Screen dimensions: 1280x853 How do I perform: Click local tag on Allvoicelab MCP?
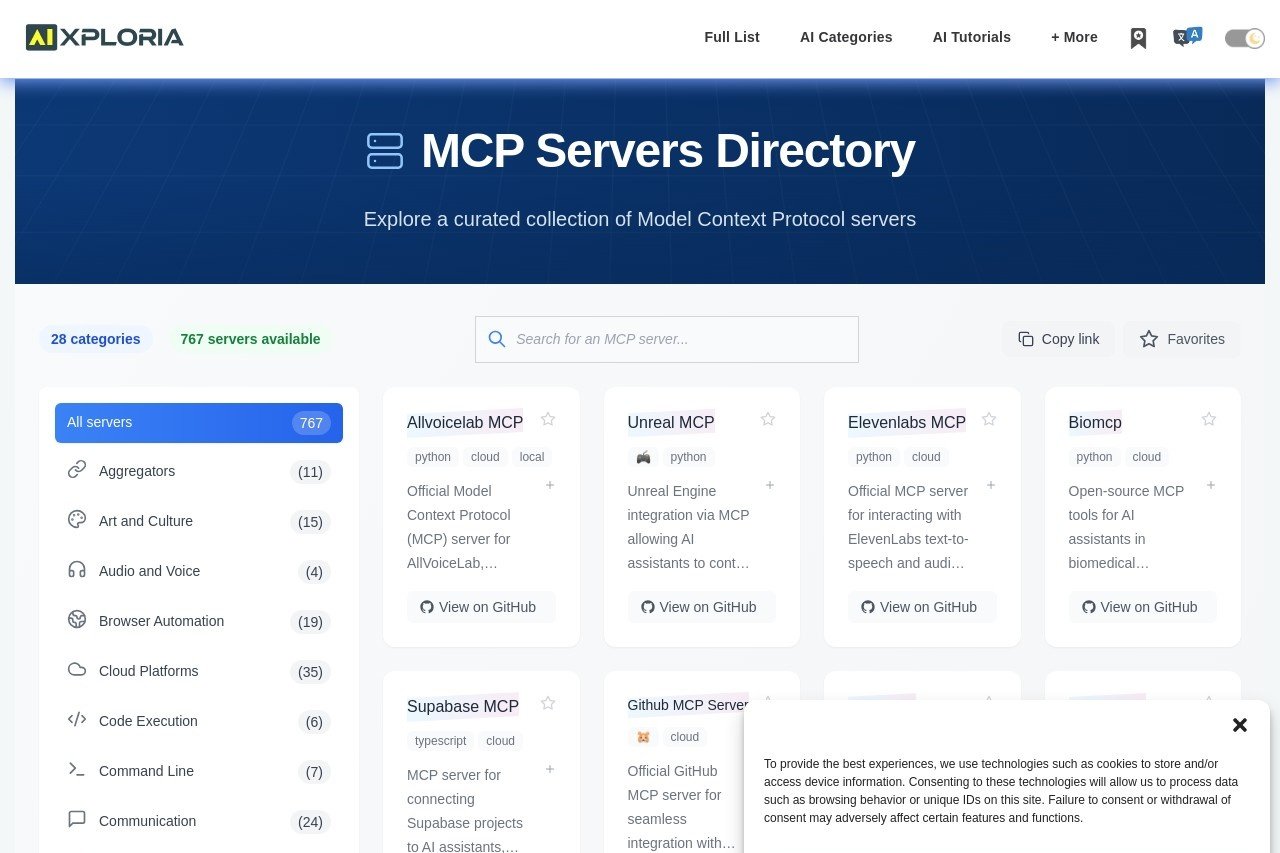532,457
